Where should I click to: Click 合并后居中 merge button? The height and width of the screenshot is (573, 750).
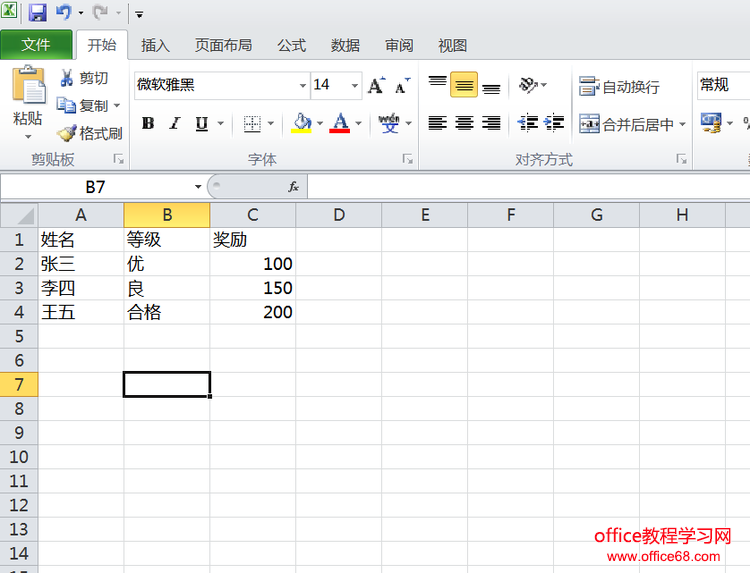[627, 124]
